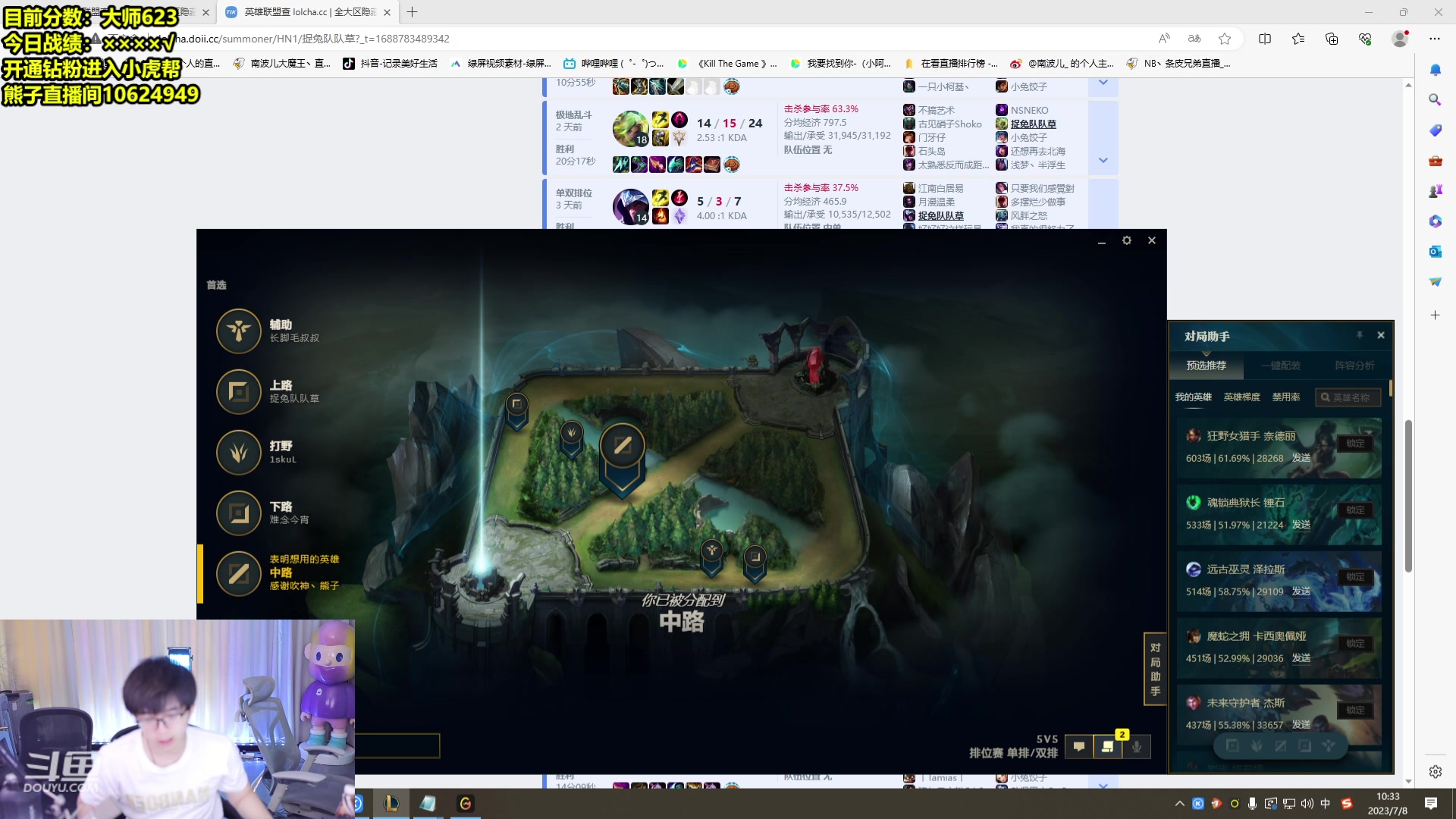This screenshot has height=819, width=1456.
Task: Select the 禁用率 sub-tab
Action: 1286,397
